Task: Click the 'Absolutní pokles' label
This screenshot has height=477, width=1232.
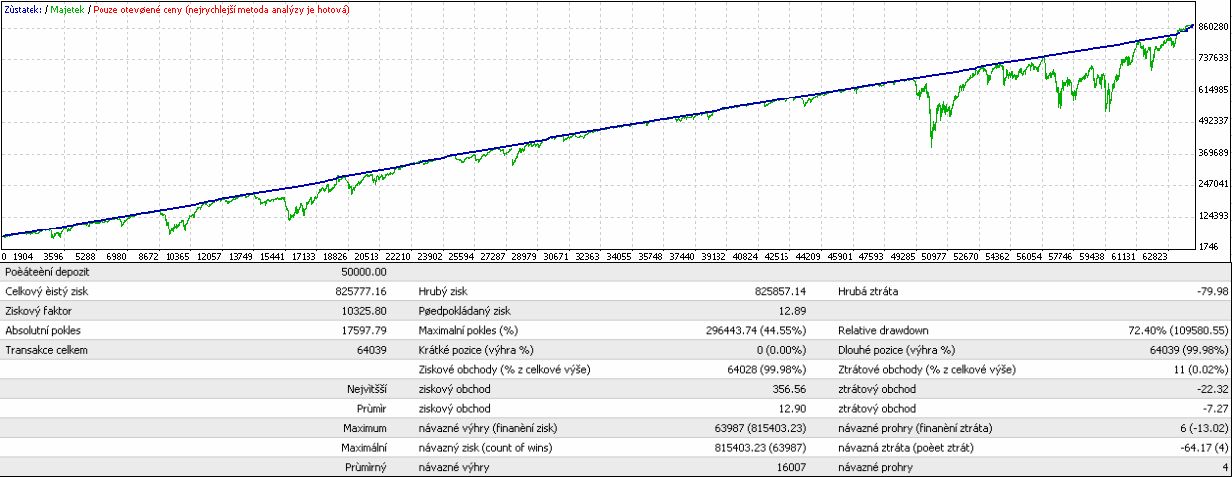Action: [x=42, y=329]
